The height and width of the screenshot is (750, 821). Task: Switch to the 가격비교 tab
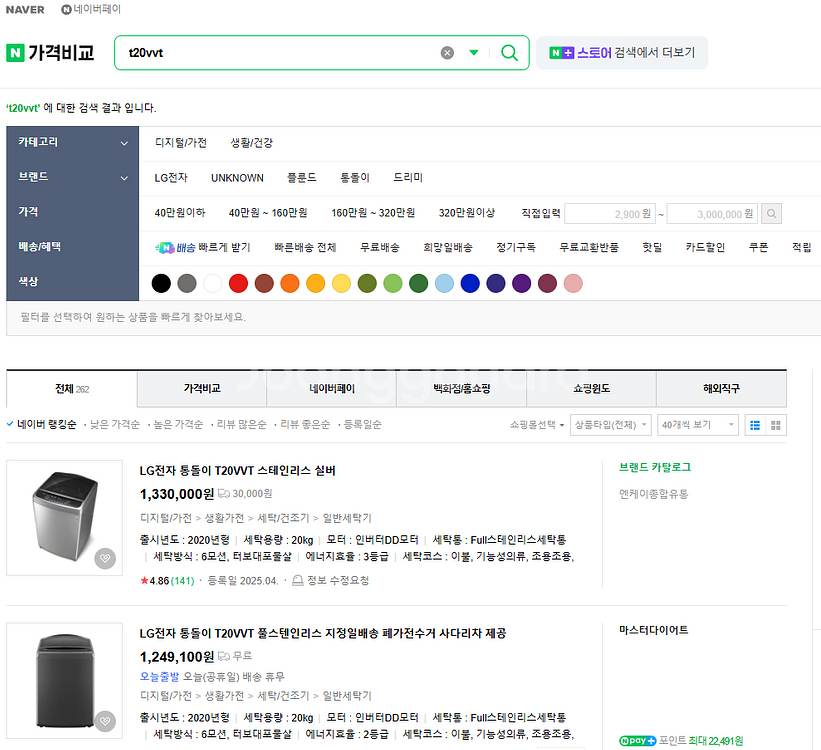click(201, 388)
